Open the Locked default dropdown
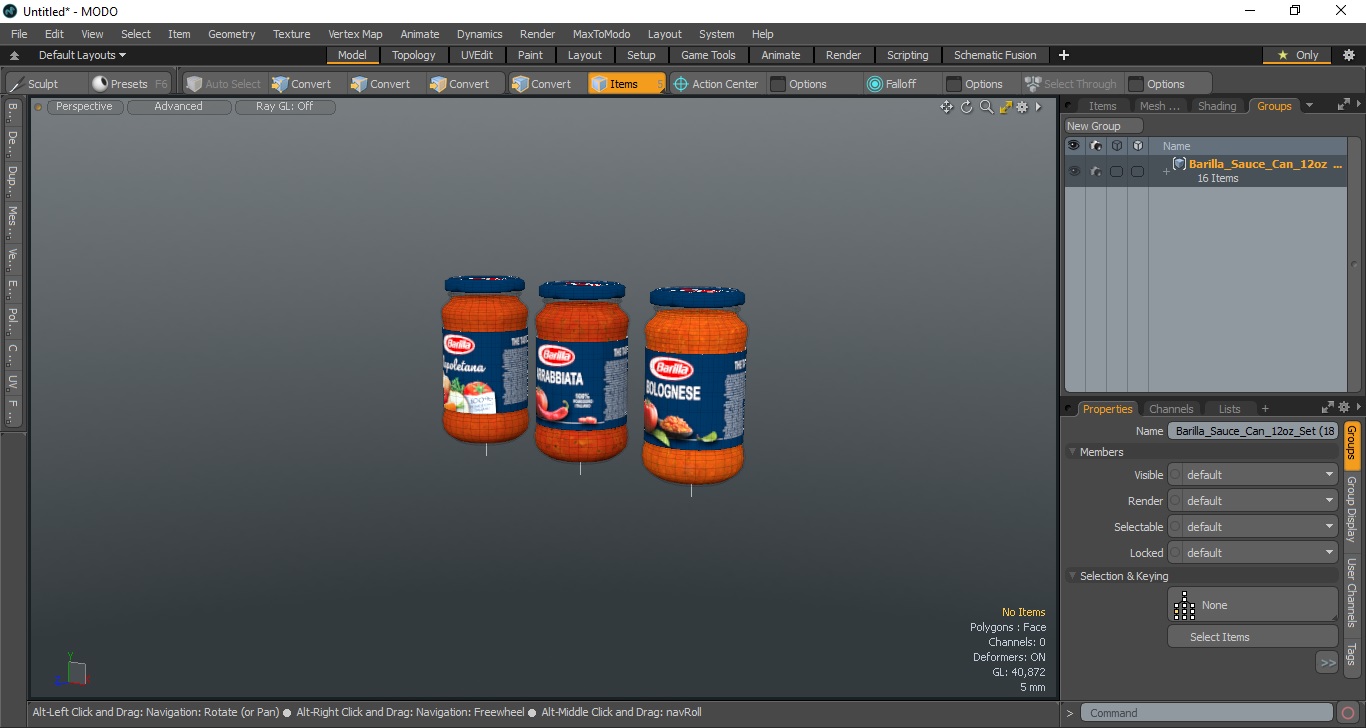The width and height of the screenshot is (1366, 728). click(x=1260, y=553)
